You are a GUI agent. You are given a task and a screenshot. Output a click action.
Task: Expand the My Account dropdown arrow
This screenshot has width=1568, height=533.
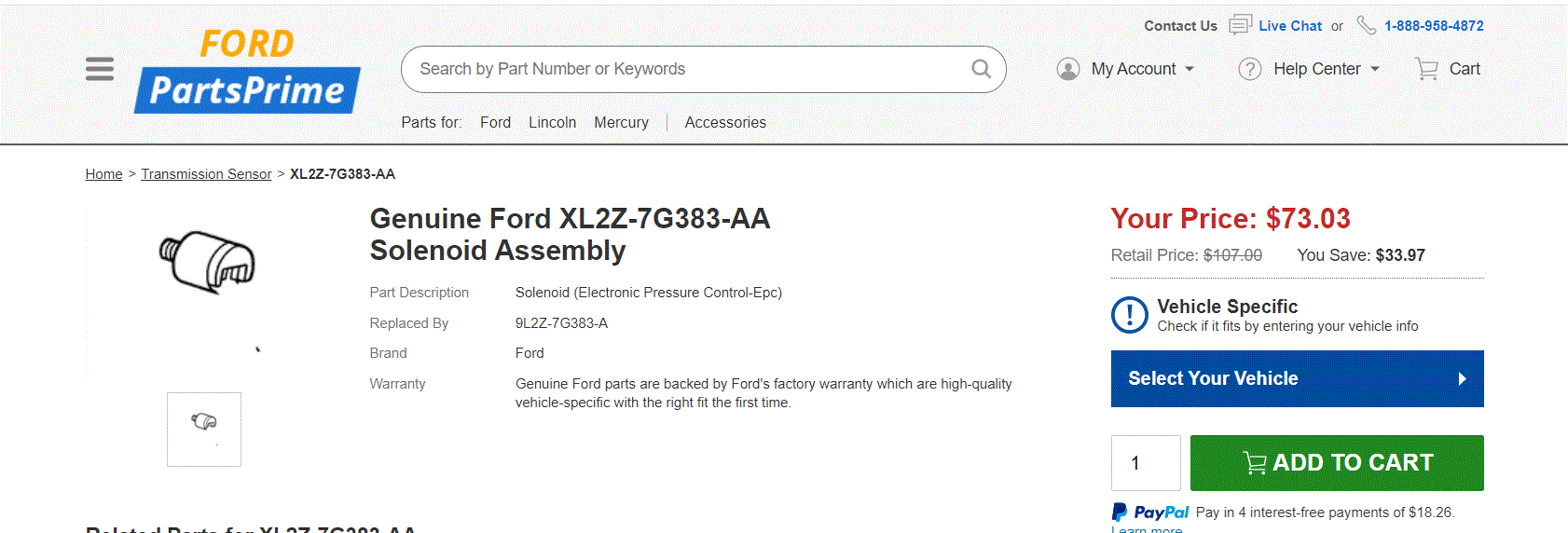click(x=1190, y=69)
